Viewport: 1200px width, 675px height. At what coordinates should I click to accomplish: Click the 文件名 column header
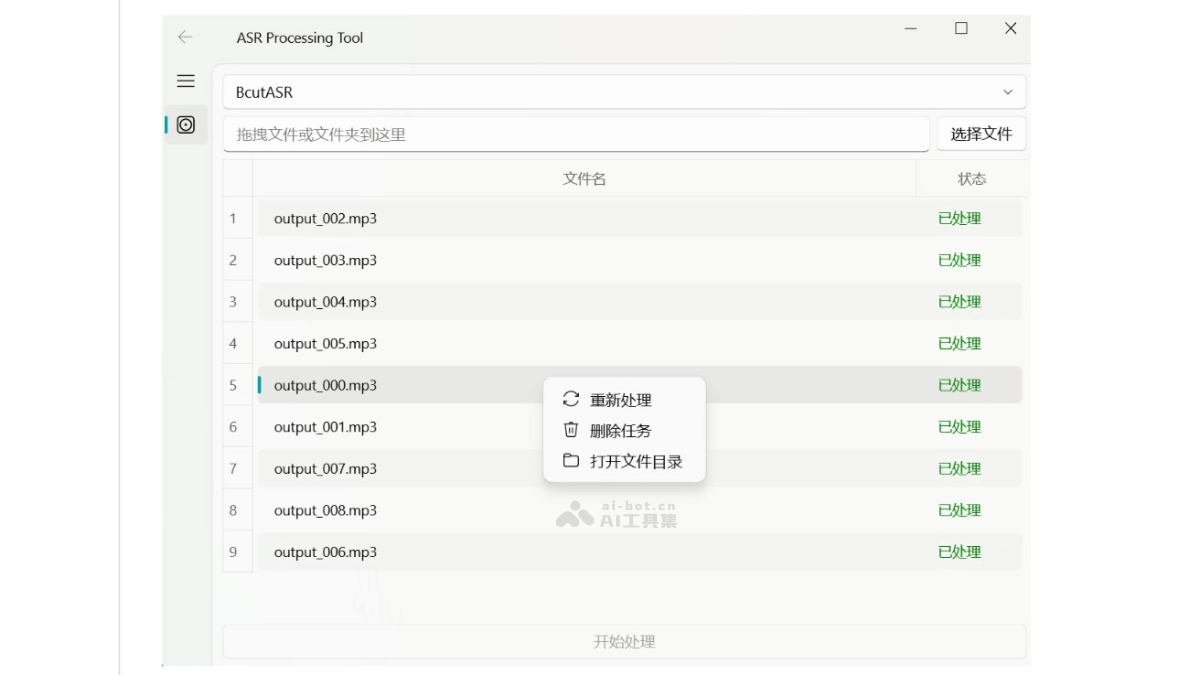click(583, 179)
